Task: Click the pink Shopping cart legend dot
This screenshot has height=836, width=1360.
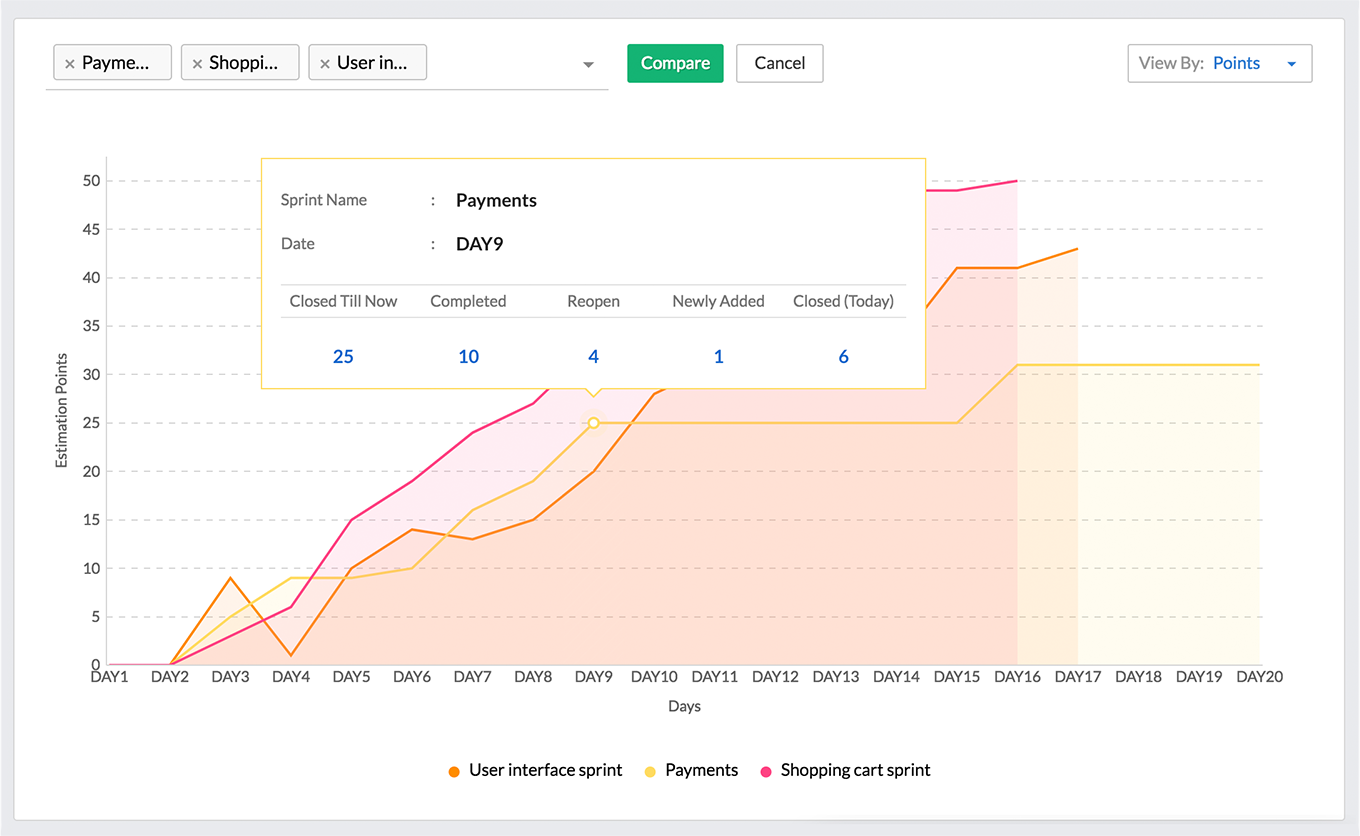Action: tap(766, 771)
